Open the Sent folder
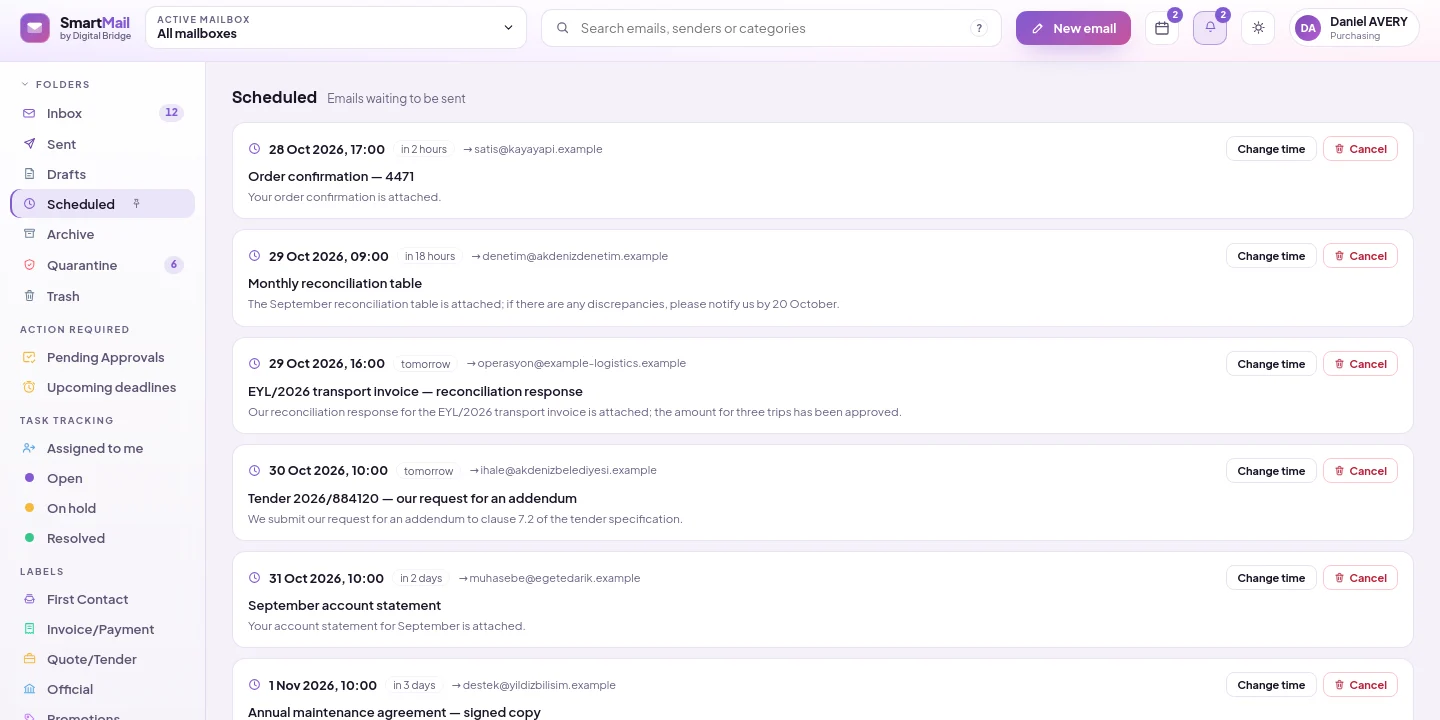The height and width of the screenshot is (720, 1440). click(103, 144)
